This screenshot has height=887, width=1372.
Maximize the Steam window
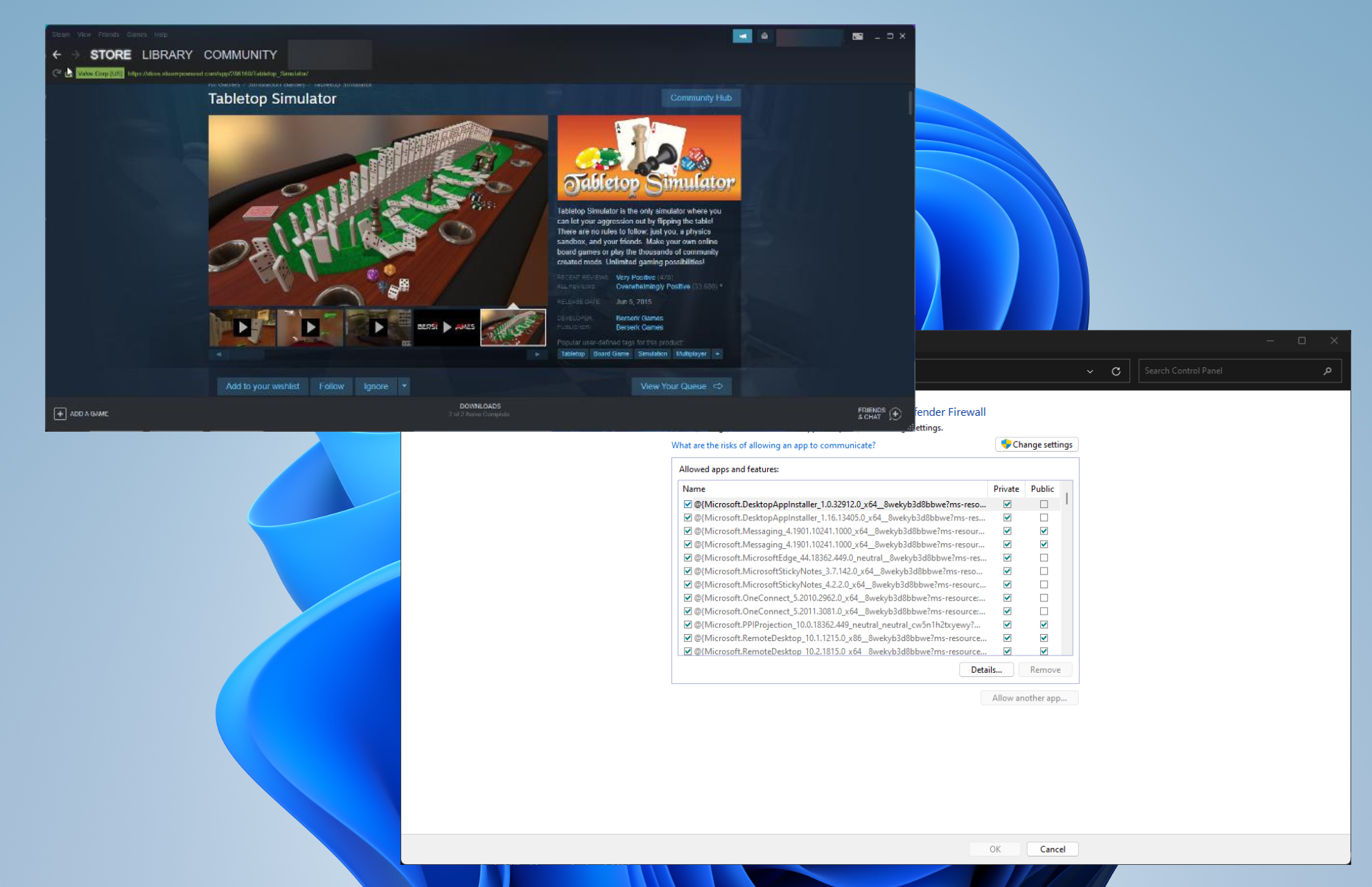pos(890,36)
